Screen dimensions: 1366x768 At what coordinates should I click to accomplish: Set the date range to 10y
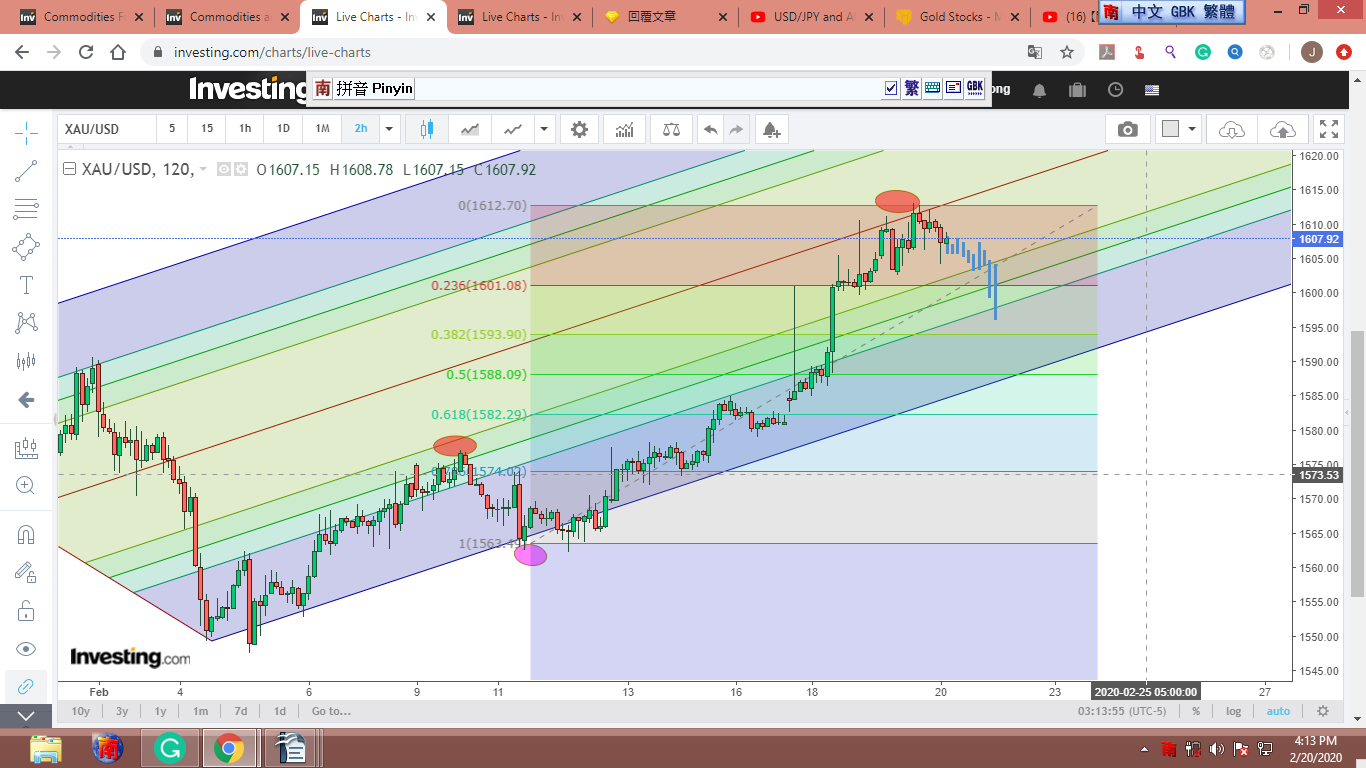pos(81,711)
